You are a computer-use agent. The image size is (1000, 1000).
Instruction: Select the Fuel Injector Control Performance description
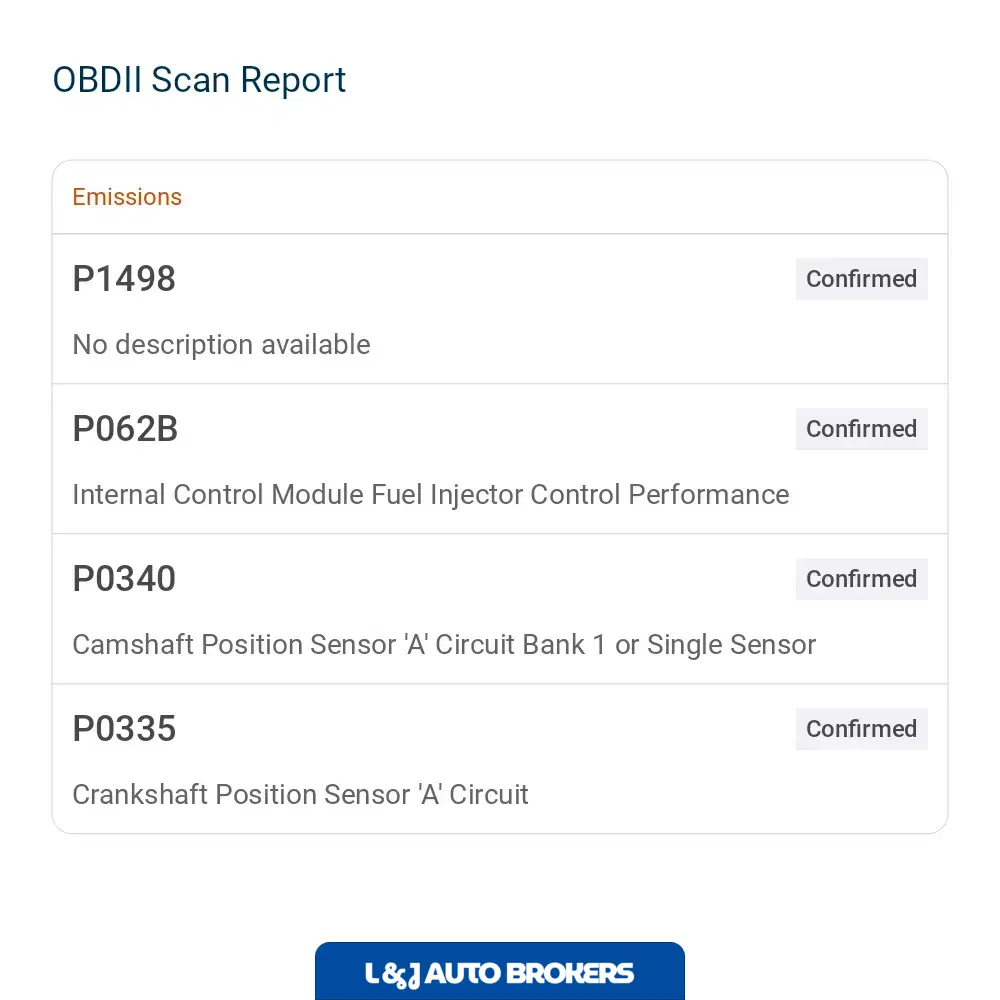point(430,495)
